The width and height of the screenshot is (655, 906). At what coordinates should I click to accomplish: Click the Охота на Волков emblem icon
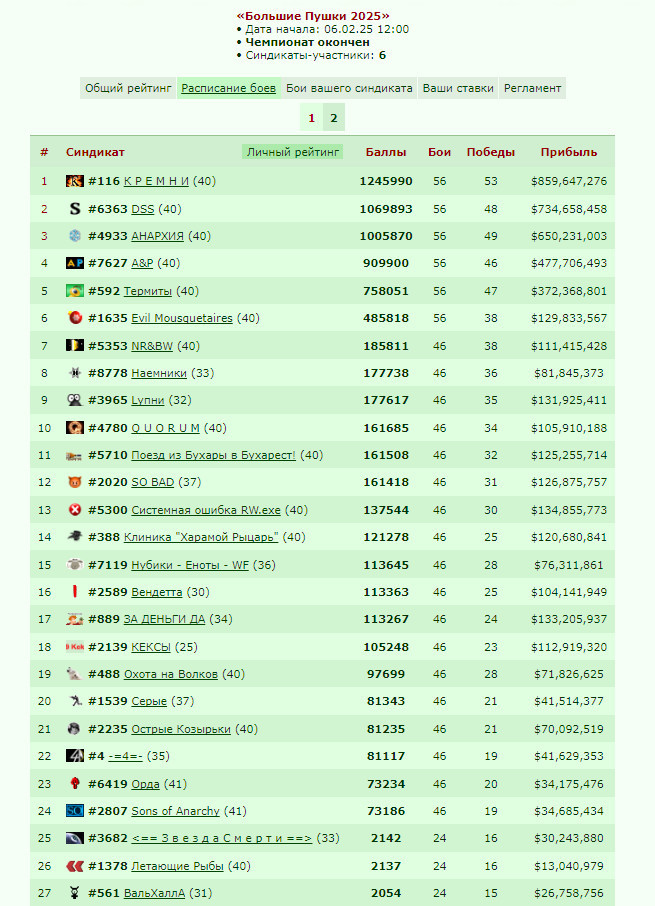pyautogui.click(x=75, y=674)
